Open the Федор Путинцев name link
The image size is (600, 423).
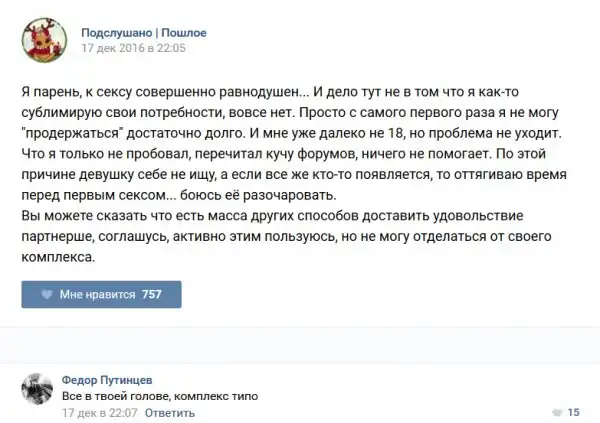[x=108, y=380]
